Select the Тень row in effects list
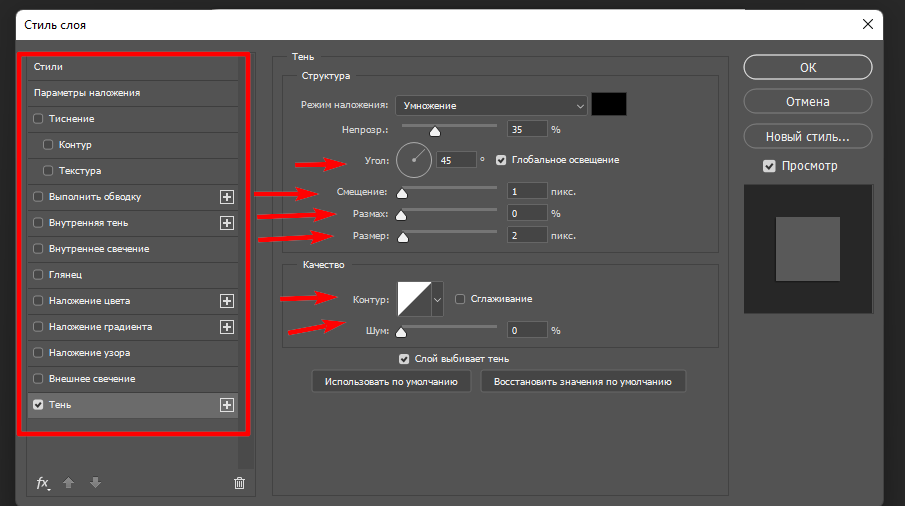 133,405
